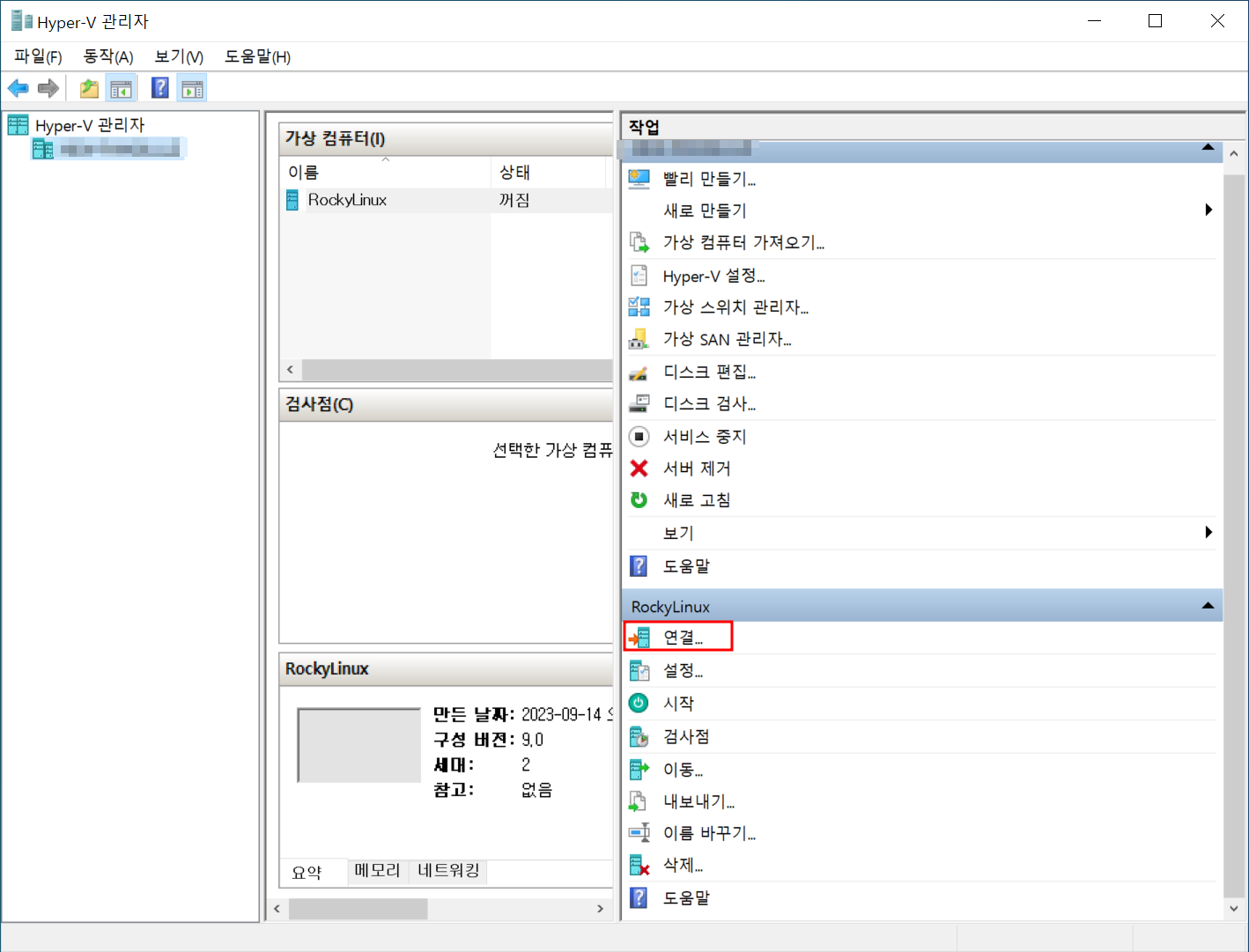This screenshot has width=1249, height=952.
Task: Click the virtual machine list left scroll arrow
Action: point(291,369)
